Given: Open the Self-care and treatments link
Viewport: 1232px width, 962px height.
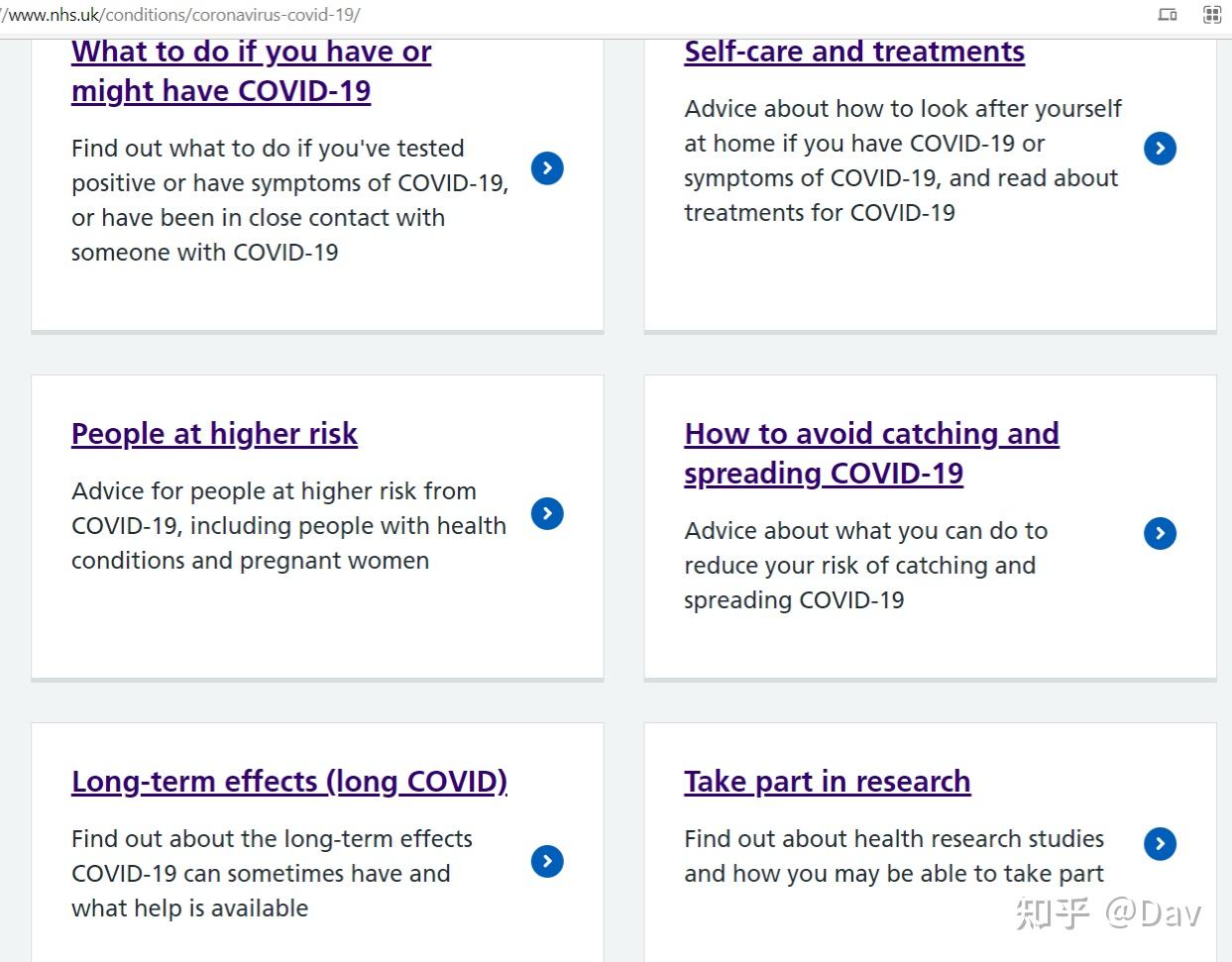Looking at the screenshot, I should [853, 52].
